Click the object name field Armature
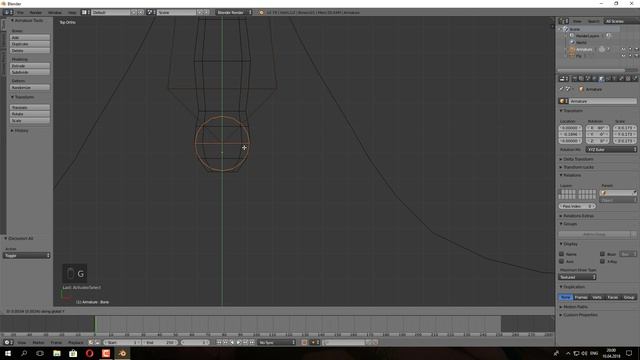The width and height of the screenshot is (640, 360). (x=602, y=101)
